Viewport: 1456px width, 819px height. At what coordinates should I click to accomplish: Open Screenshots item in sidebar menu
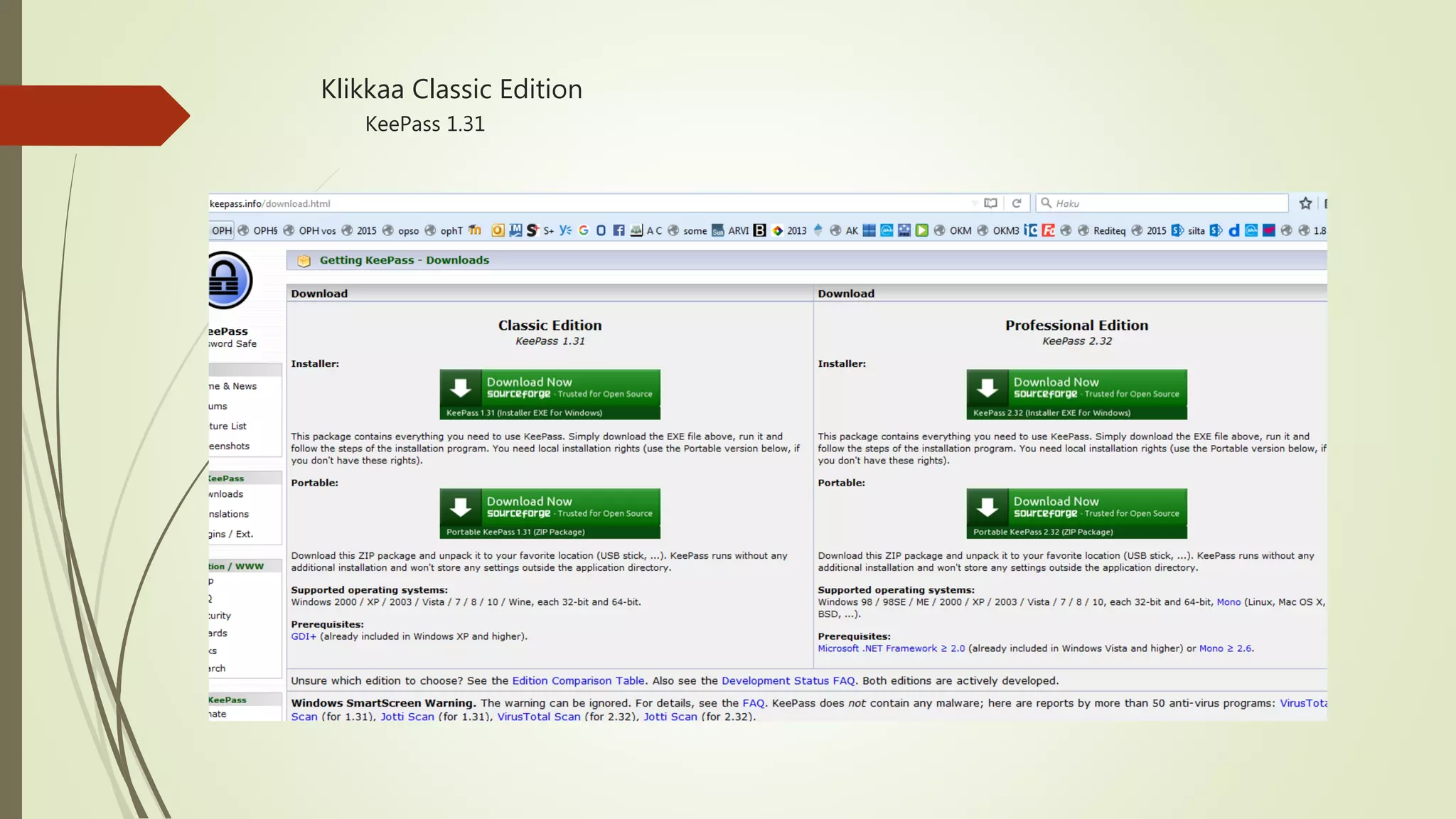(x=230, y=446)
